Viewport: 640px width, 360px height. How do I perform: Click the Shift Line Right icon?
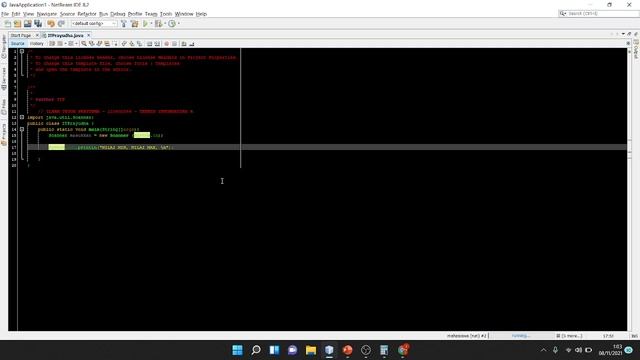(x=157, y=44)
